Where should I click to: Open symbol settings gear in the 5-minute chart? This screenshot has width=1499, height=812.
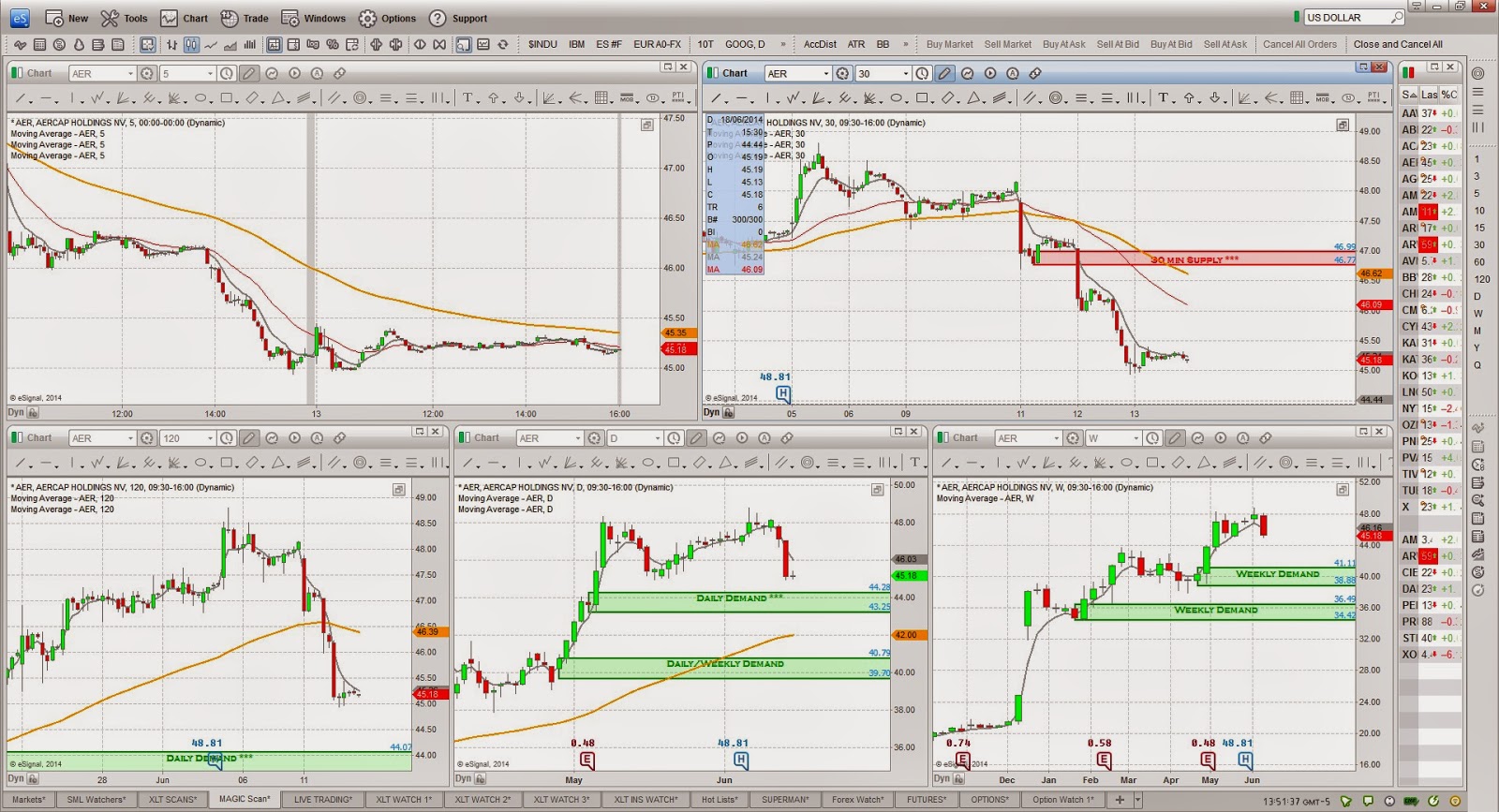147,73
